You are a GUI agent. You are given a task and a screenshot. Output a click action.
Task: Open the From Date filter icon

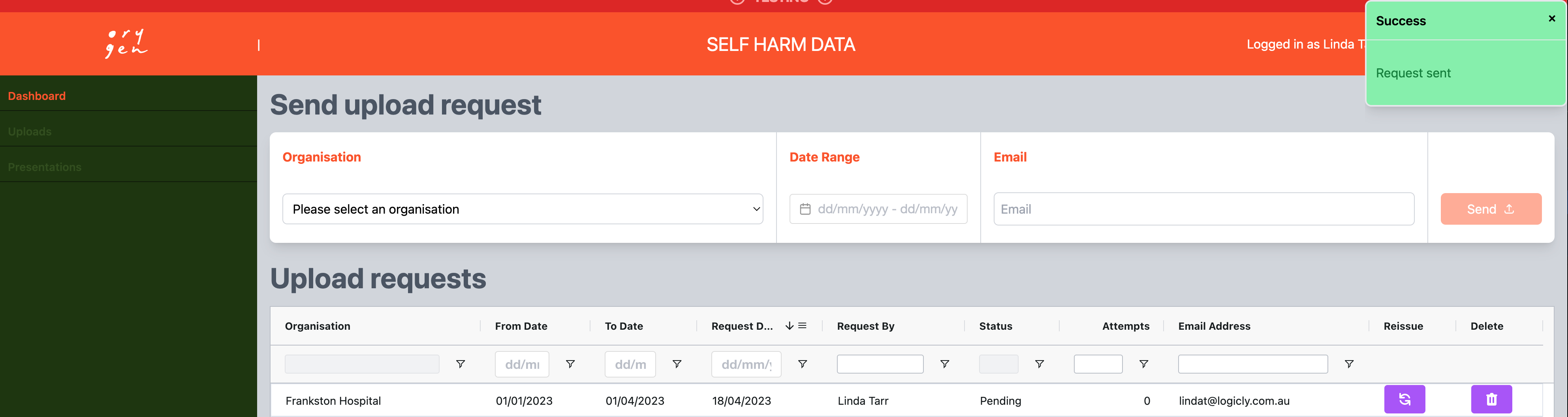[570, 364]
